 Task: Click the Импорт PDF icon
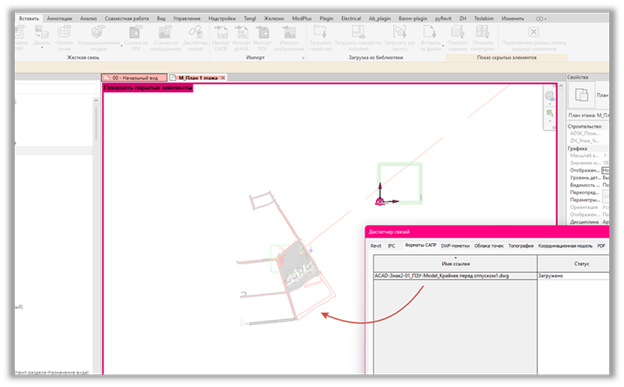tap(262, 31)
